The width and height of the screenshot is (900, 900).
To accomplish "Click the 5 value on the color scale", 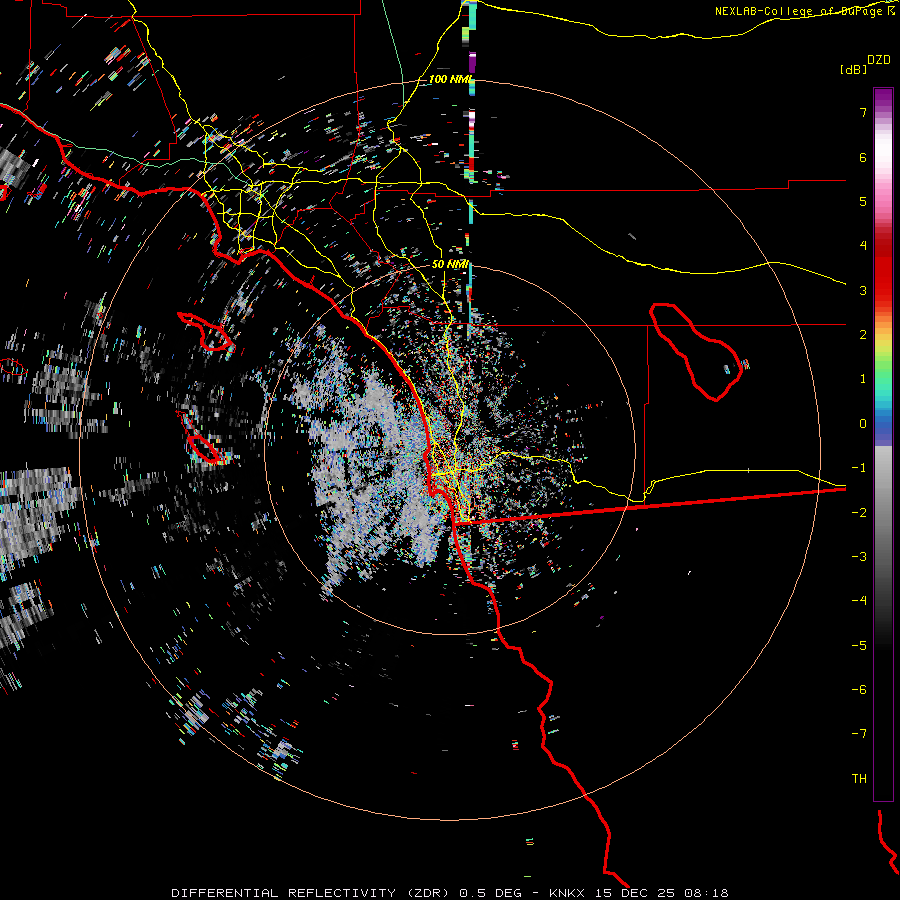I will [863, 201].
